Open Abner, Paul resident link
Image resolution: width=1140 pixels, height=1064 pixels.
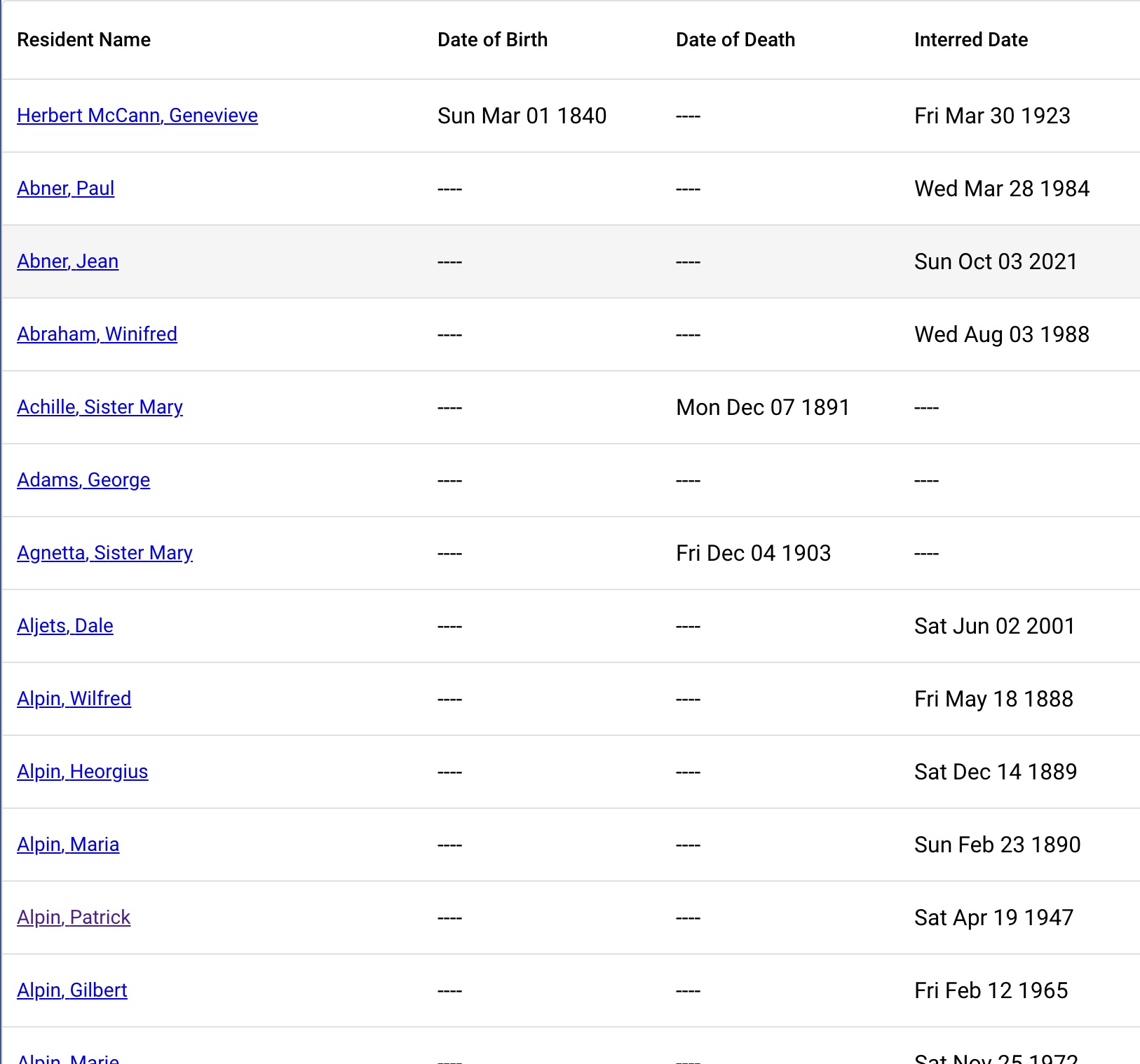click(x=66, y=189)
